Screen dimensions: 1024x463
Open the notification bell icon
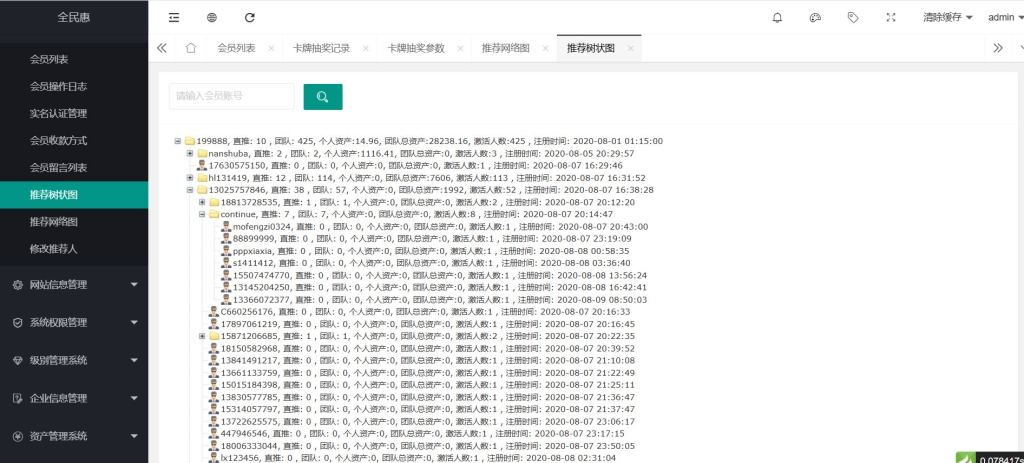[777, 17]
